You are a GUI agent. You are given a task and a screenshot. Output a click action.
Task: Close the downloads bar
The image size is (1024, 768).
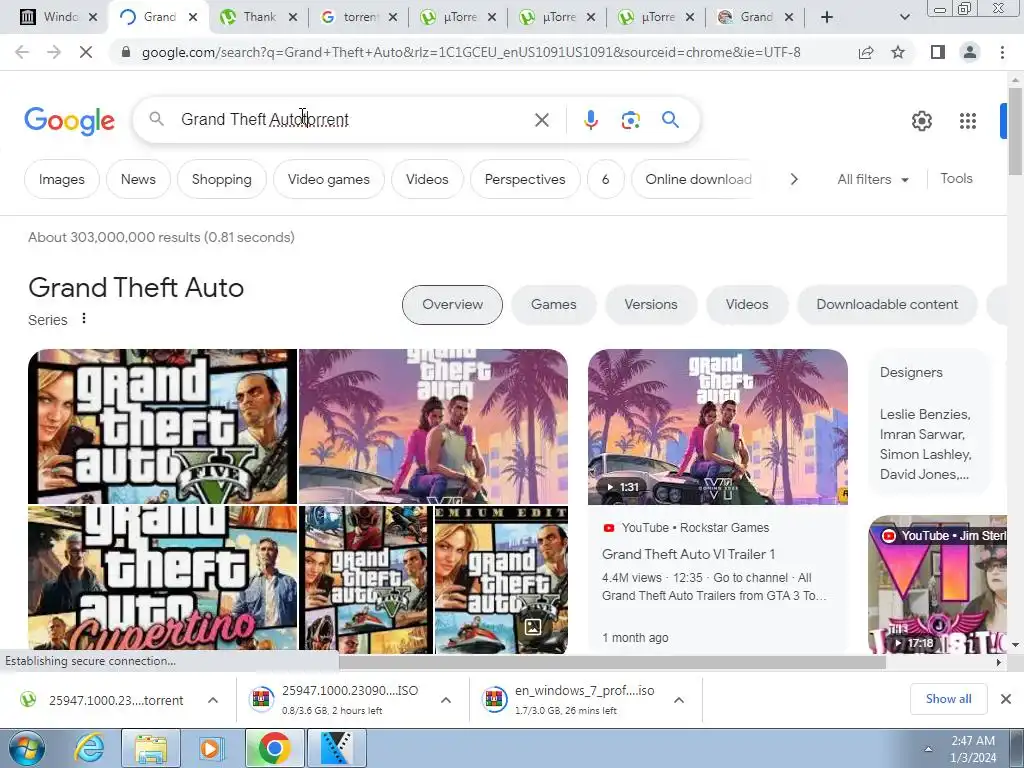(x=1006, y=699)
